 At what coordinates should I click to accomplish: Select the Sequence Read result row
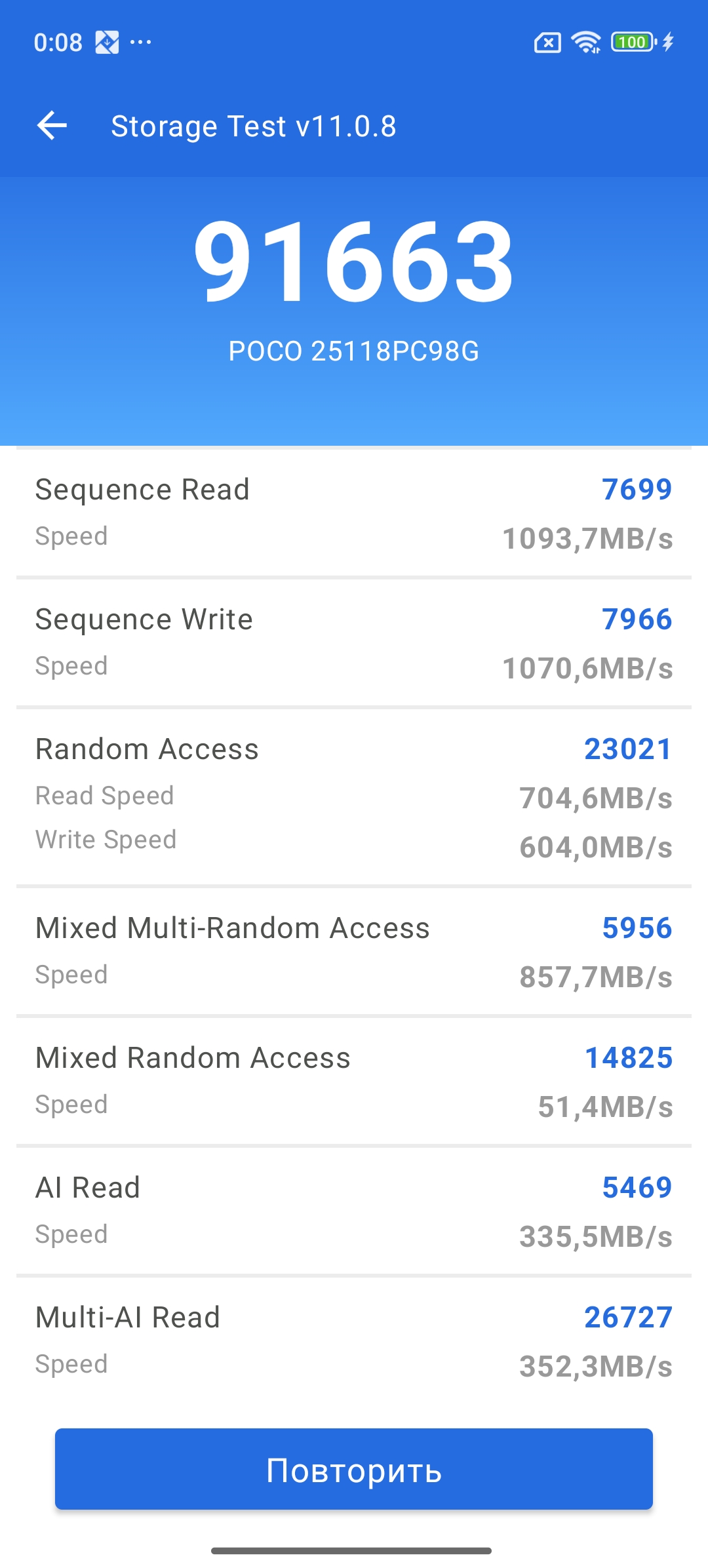[x=354, y=513]
